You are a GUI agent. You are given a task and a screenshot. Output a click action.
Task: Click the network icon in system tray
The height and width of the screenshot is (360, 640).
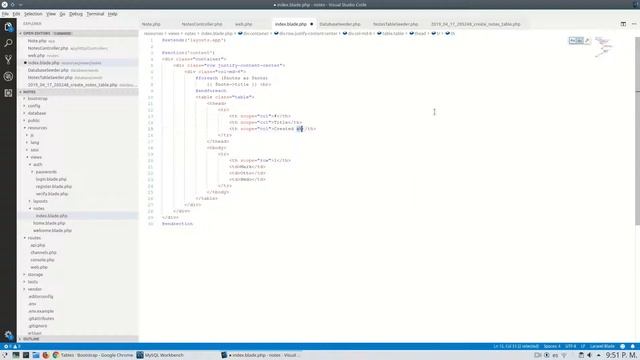click(x=564, y=355)
